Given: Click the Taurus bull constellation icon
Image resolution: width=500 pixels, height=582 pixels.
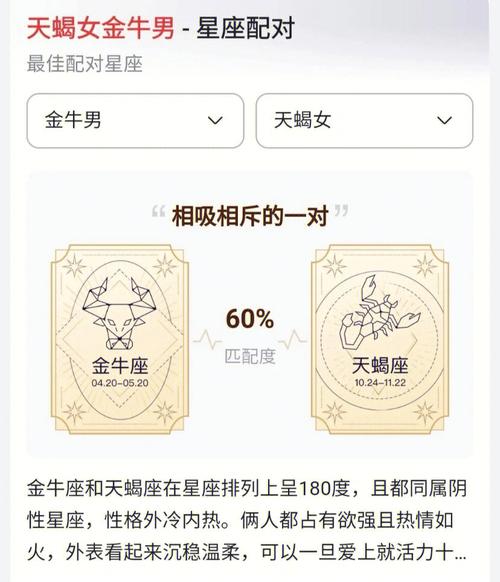Looking at the screenshot, I should coord(118,314).
